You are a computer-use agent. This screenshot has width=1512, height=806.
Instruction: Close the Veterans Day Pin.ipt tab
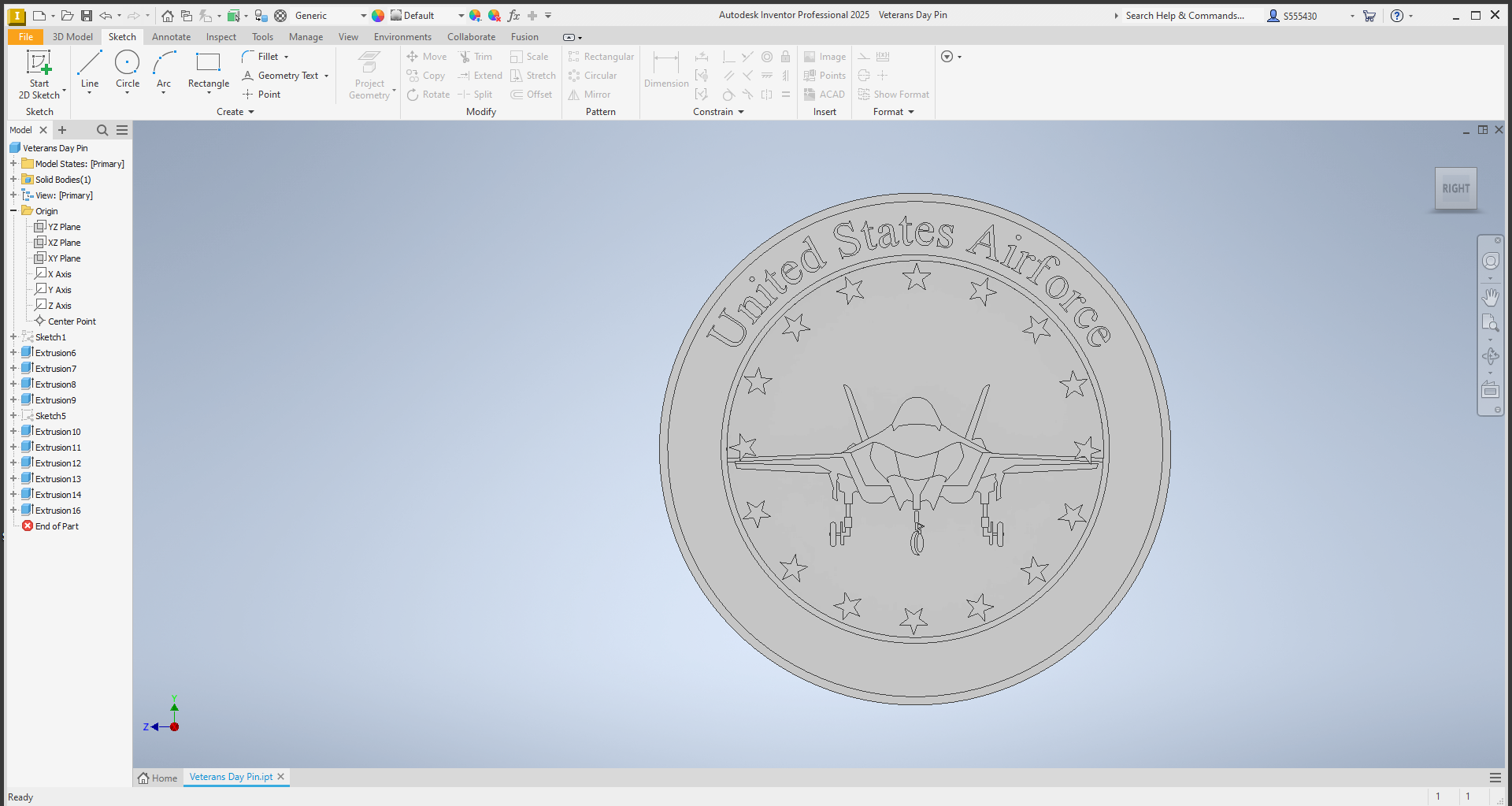280,777
